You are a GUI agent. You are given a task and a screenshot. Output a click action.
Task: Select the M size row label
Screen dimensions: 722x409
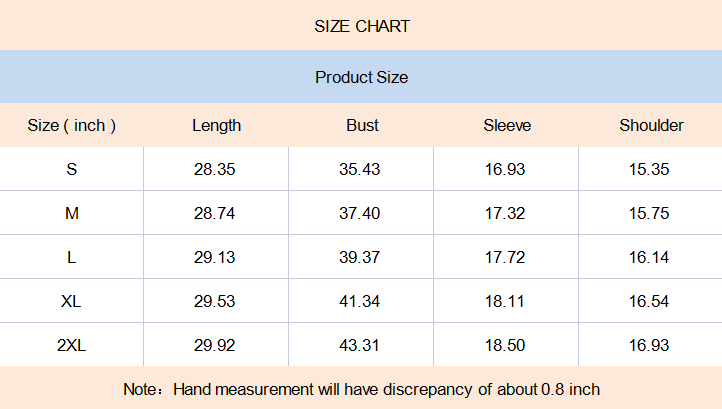(72, 213)
